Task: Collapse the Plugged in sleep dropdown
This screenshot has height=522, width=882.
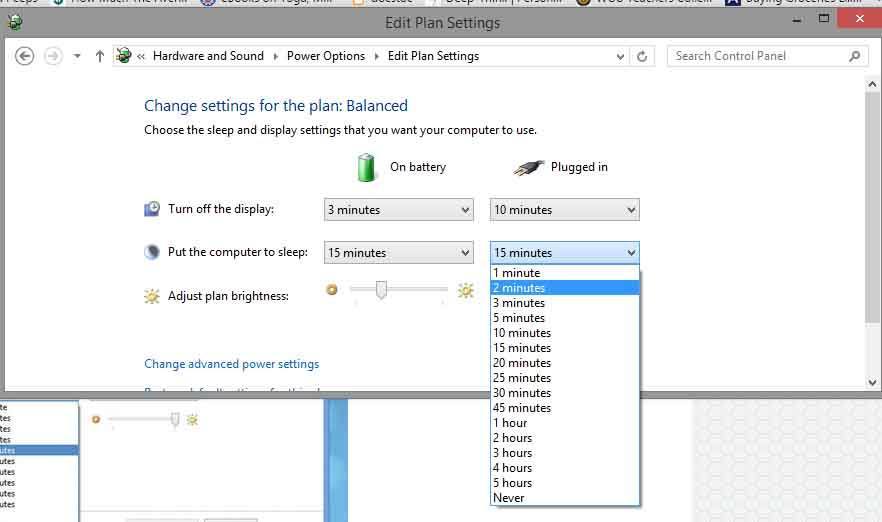Action: pyautogui.click(x=565, y=253)
